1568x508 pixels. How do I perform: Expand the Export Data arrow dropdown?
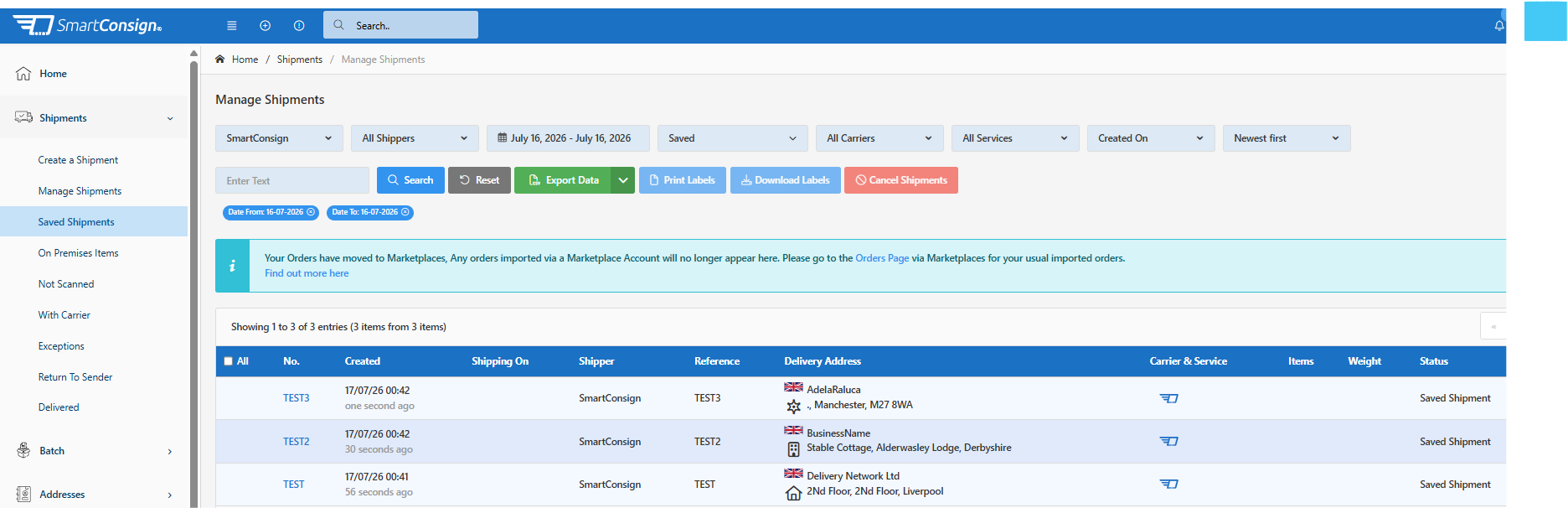[623, 180]
